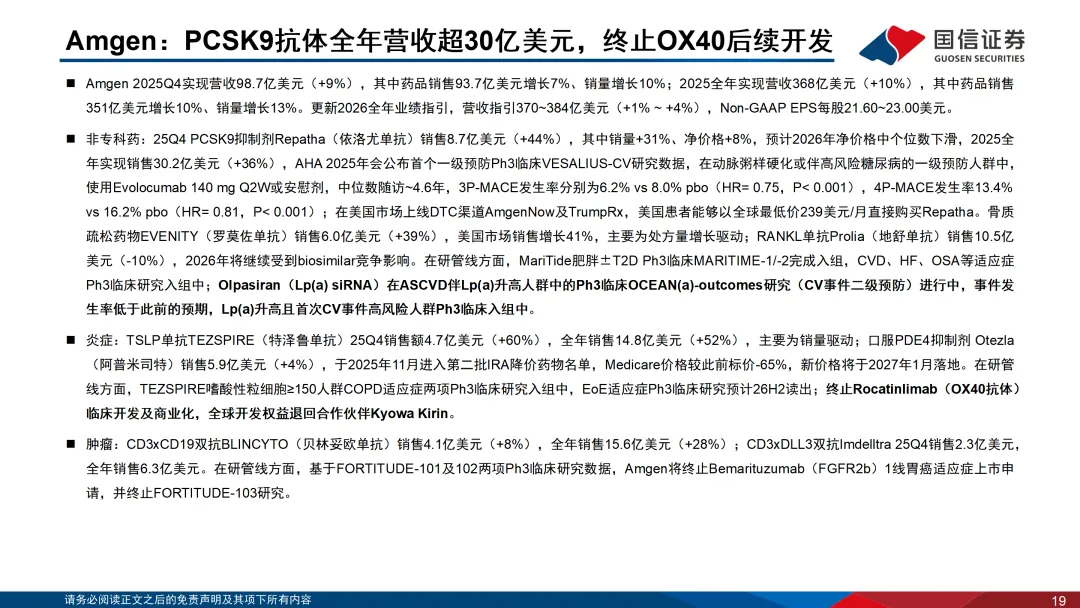This screenshot has width=1080, height=608.
Task: Click the text 'Non-GAAP EPS每股21.60~23.00美元'
Action: (836, 108)
